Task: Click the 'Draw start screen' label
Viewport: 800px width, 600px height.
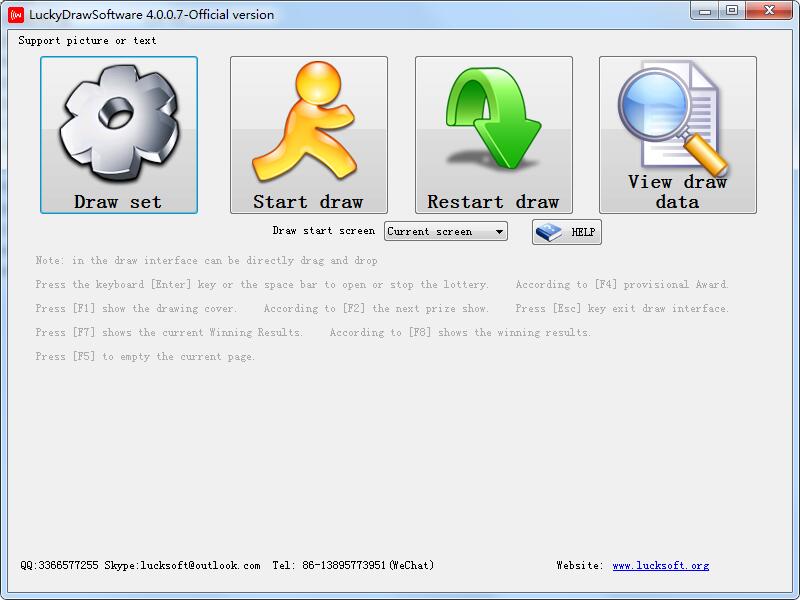Action: point(323,231)
